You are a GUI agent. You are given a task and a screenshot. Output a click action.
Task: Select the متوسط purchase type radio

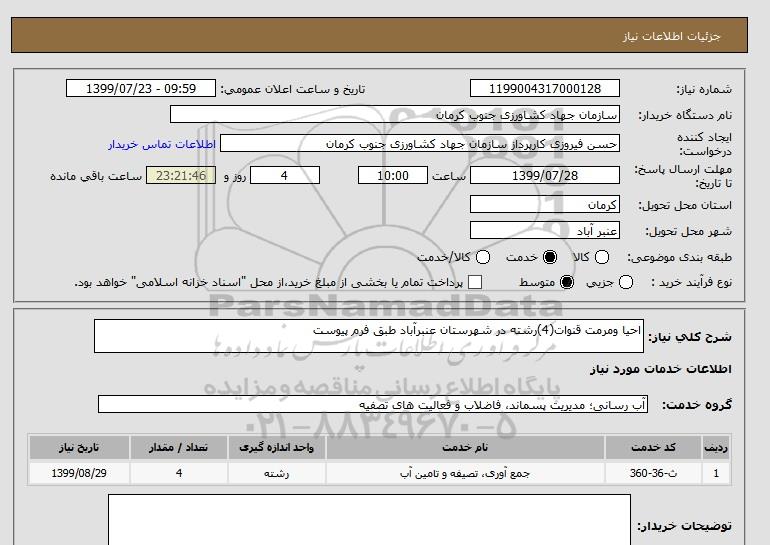[567, 283]
